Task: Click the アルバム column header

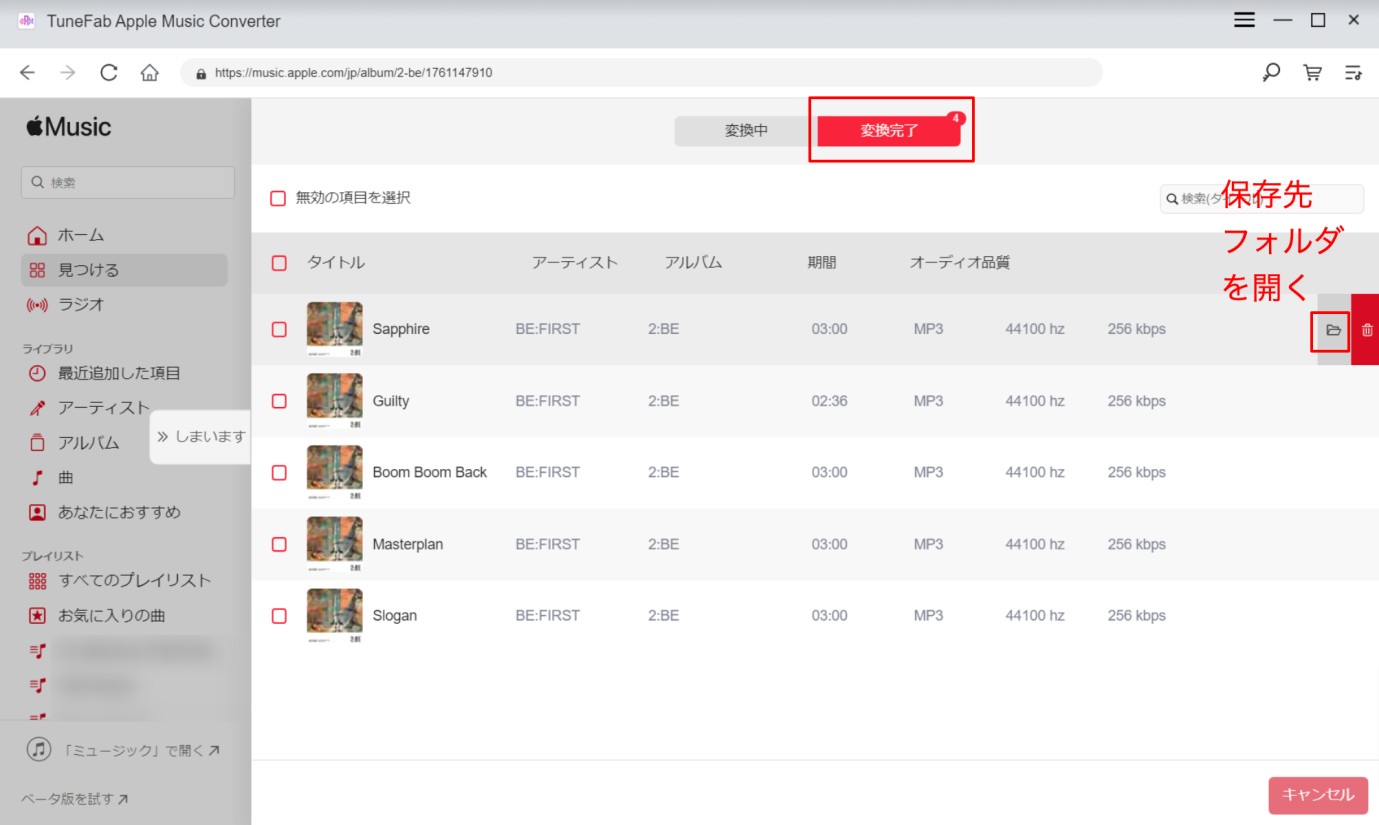Action: 693,263
